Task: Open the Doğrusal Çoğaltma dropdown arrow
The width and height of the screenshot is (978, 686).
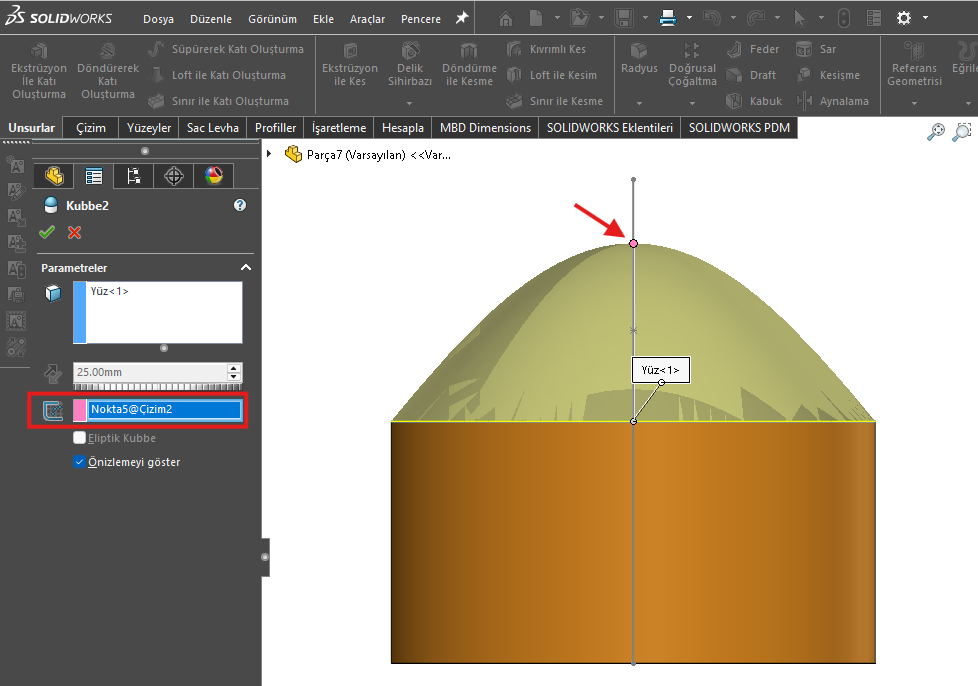Action: coord(692,103)
